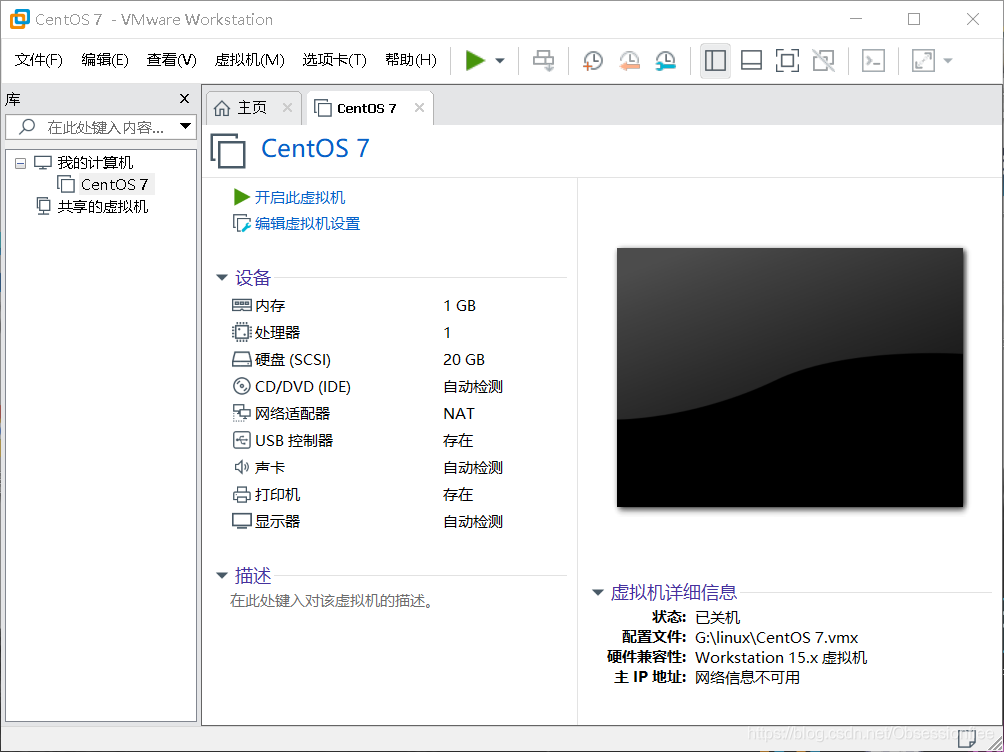
Task: Select the 硬盘 (SCSI) device label
Action: [x=293, y=359]
